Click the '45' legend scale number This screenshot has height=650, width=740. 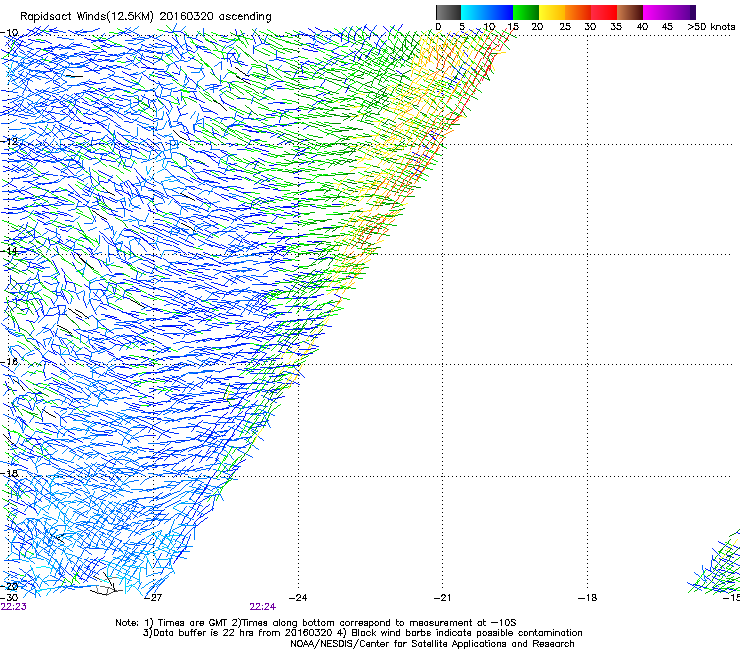coord(667,27)
